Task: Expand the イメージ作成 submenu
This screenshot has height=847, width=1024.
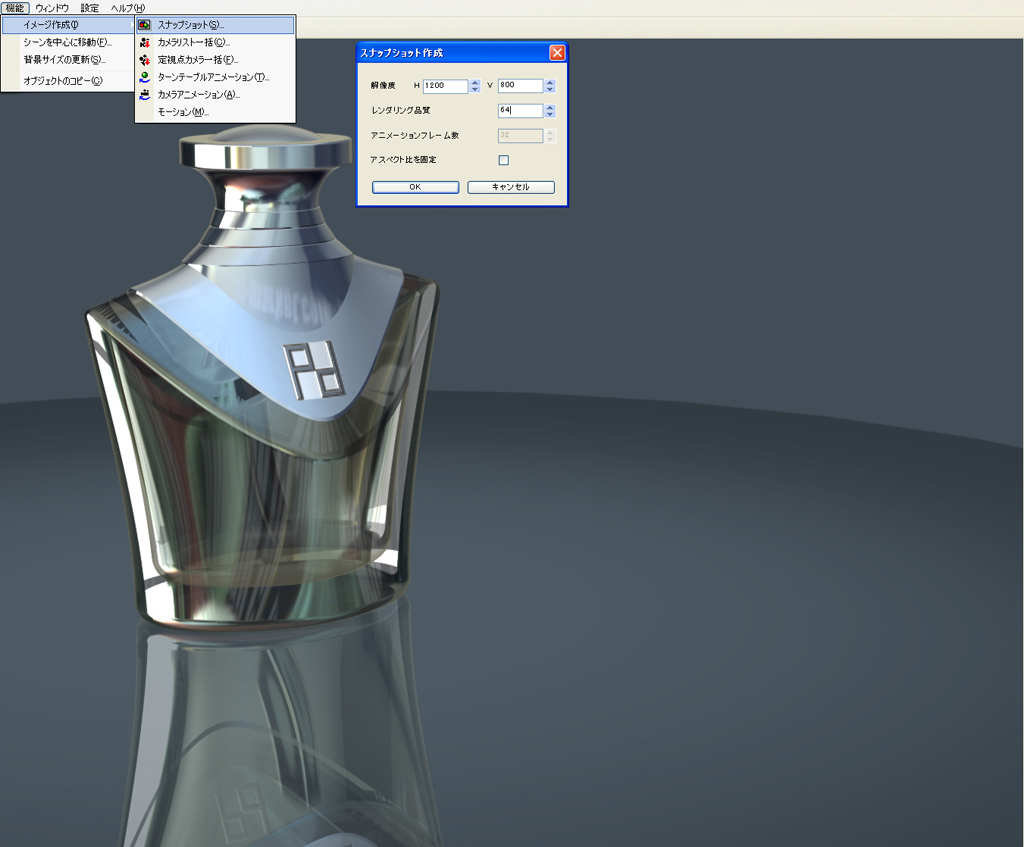Action: point(66,25)
